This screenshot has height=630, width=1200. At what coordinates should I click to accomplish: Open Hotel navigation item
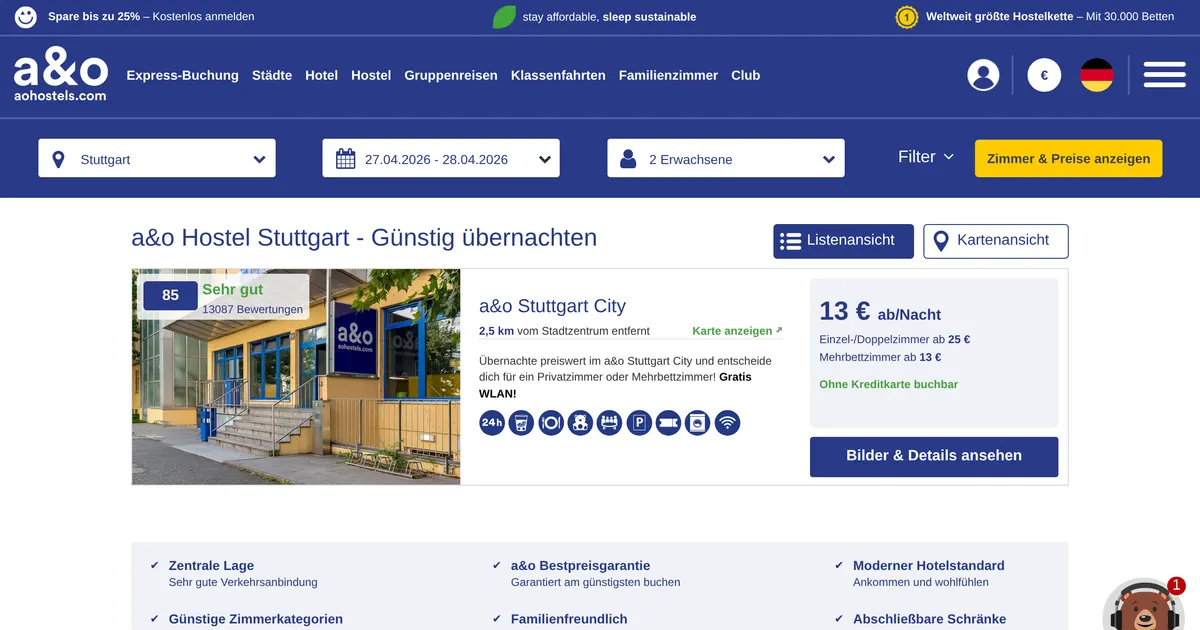[x=322, y=75]
